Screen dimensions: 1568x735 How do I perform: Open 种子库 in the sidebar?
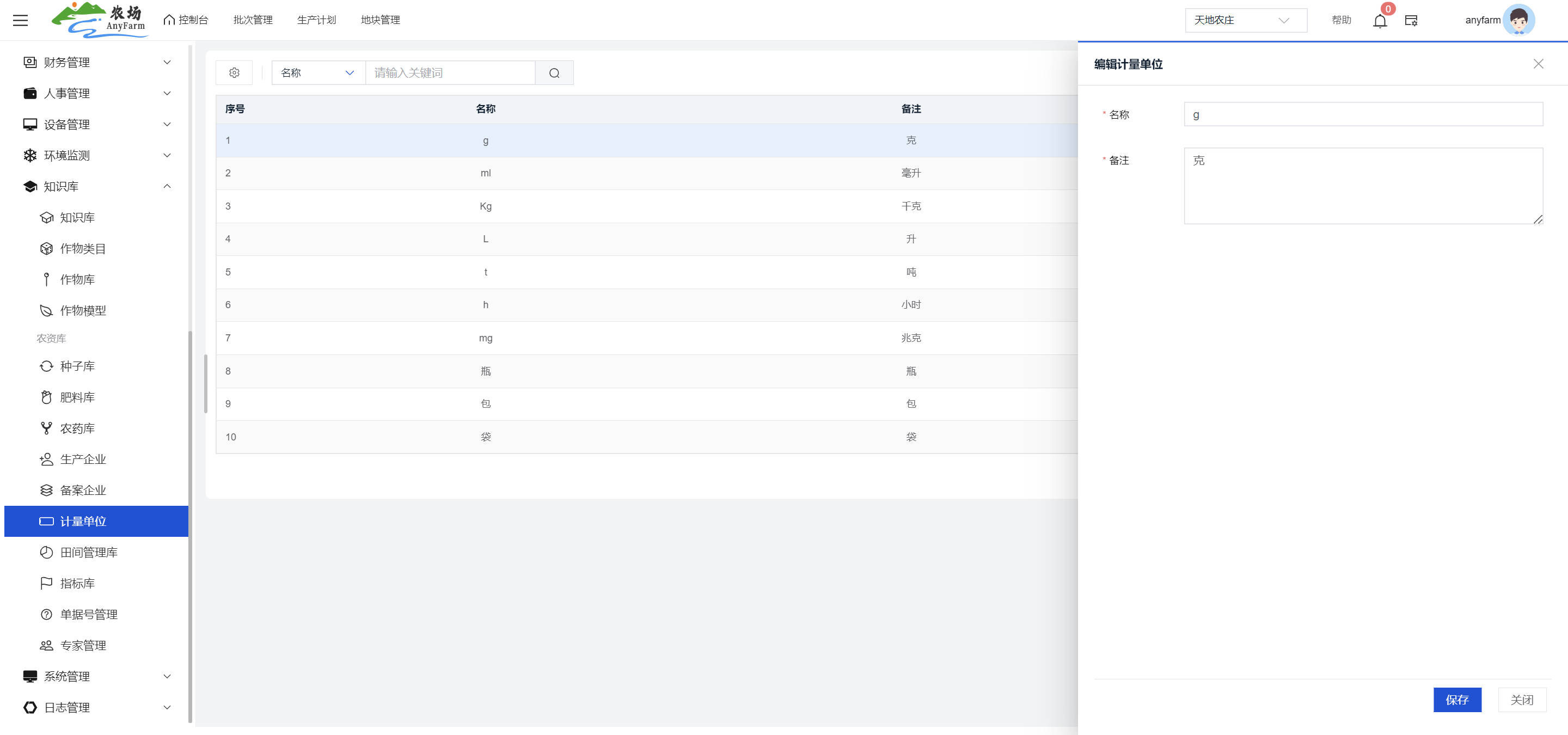point(77,366)
